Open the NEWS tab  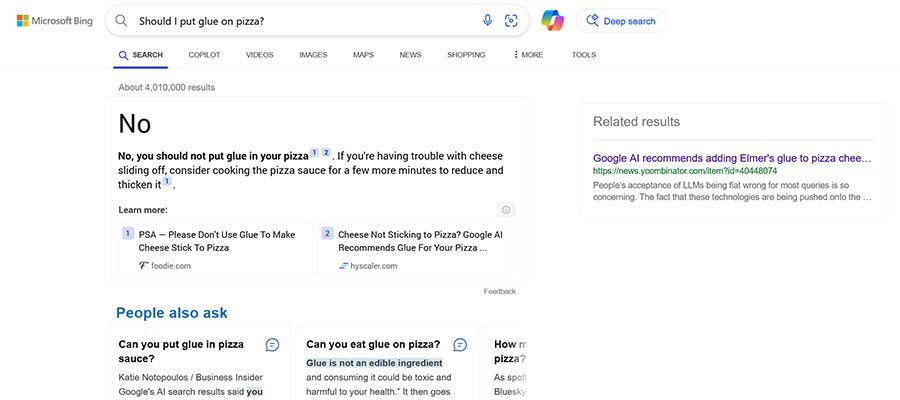coord(410,55)
